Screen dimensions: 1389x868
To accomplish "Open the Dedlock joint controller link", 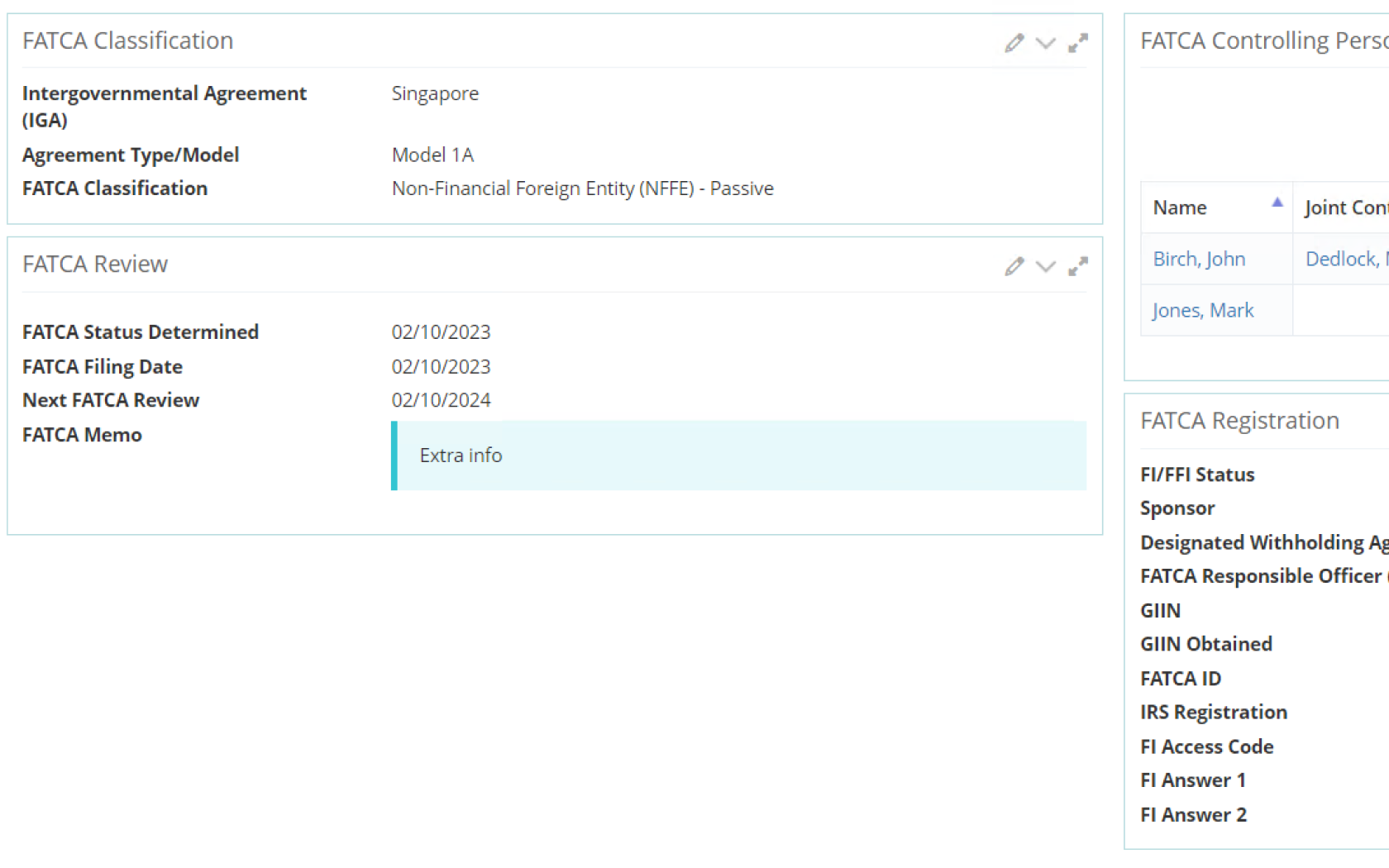I will tap(1344, 259).
